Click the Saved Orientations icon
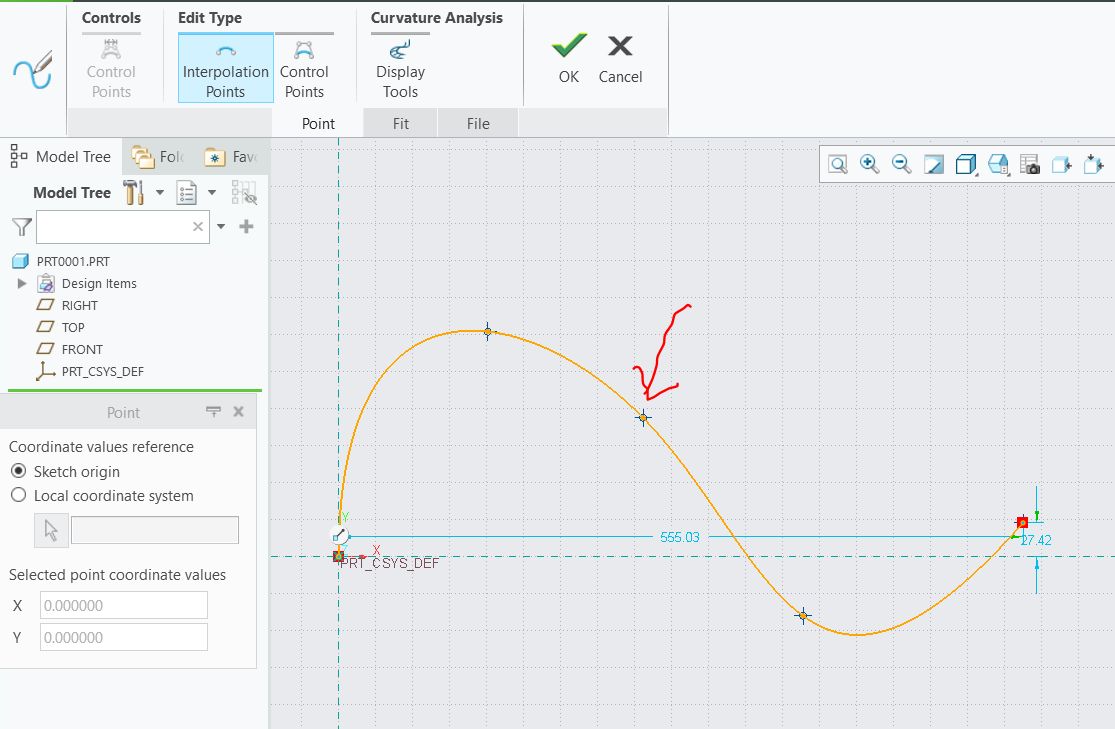1115x729 pixels. 997,163
